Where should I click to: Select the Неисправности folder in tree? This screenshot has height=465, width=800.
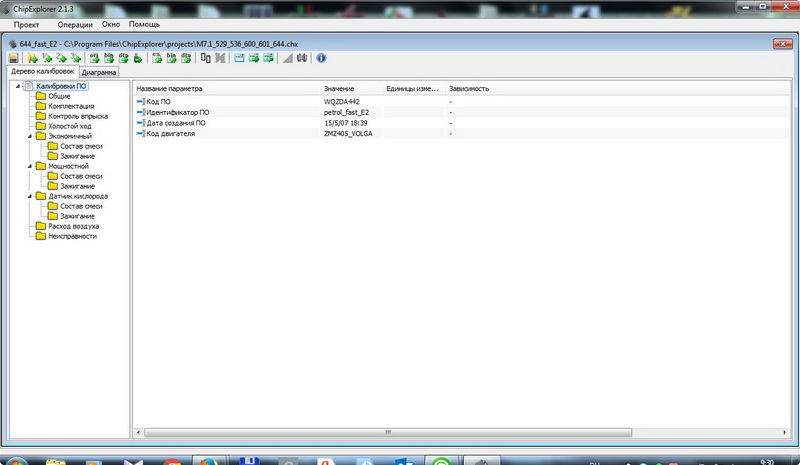click(72, 236)
